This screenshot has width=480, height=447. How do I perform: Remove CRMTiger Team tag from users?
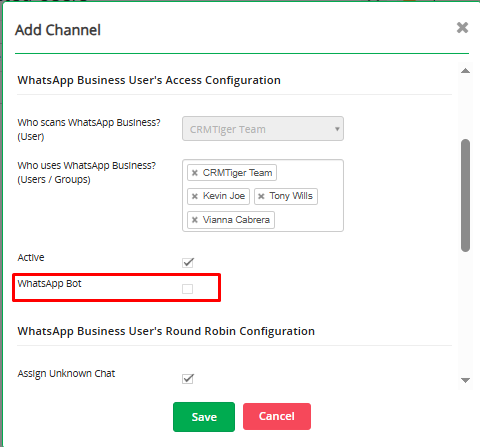click(195, 173)
